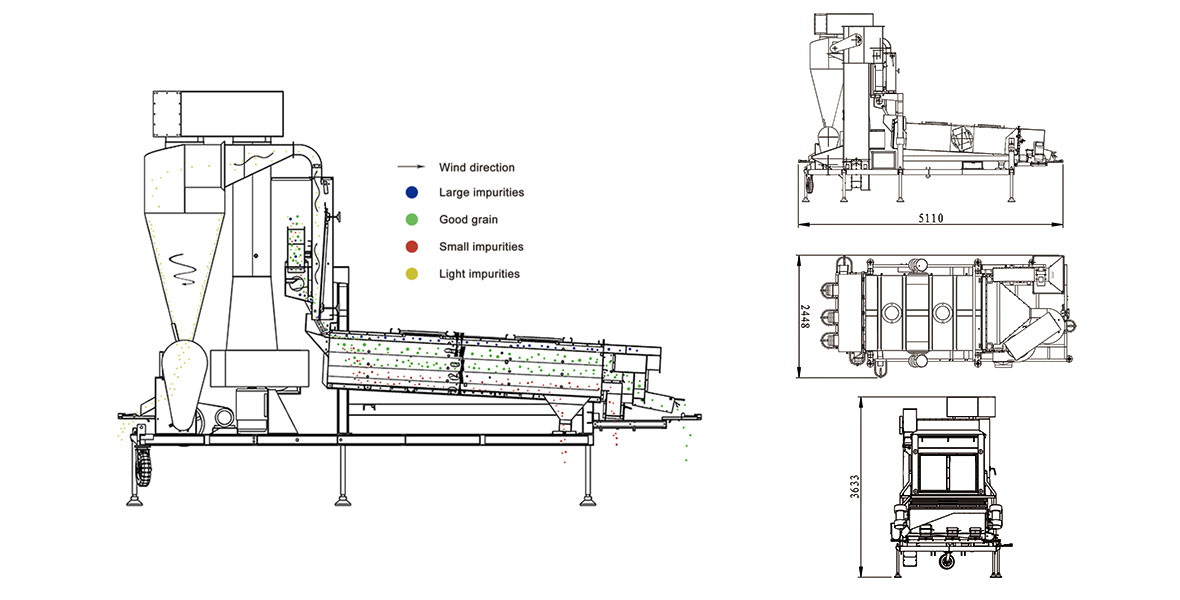Click the 5110 length dimension value

(930, 218)
